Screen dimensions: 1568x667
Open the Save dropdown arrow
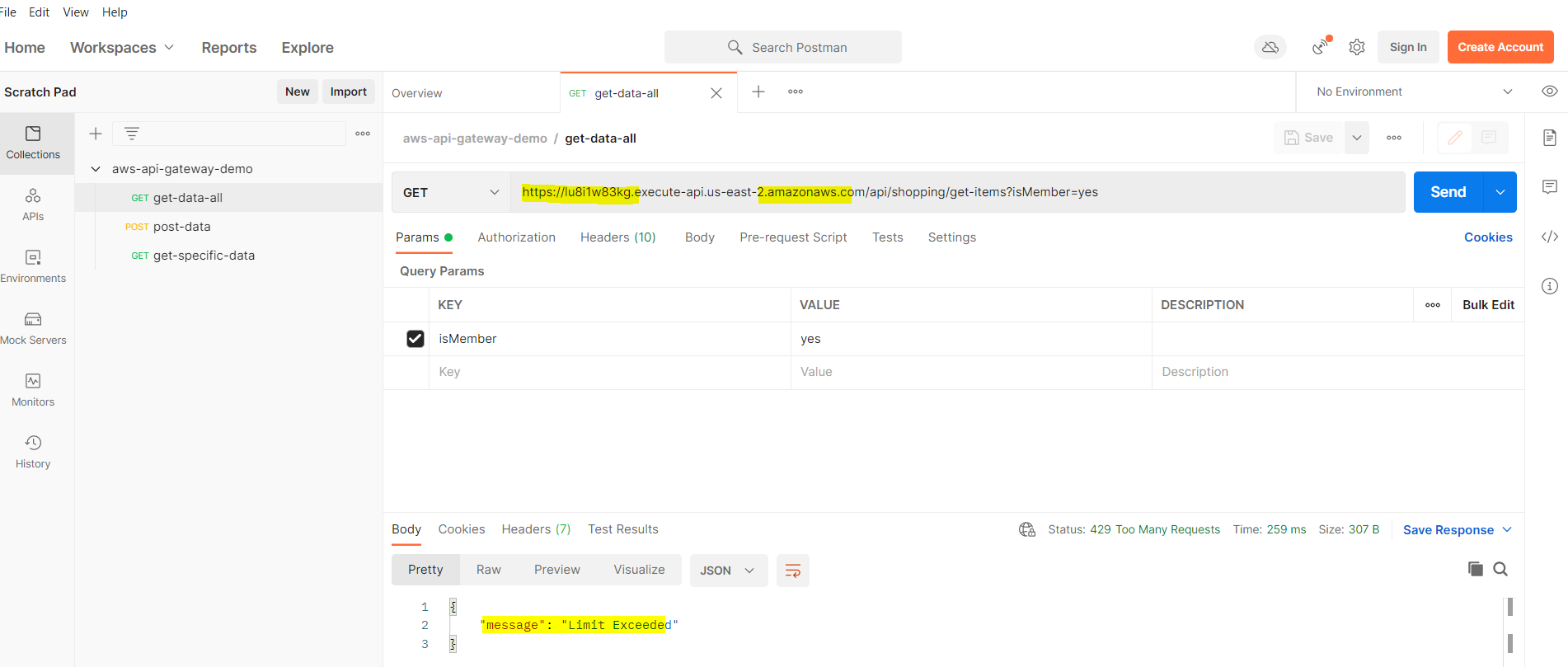pos(1357,138)
